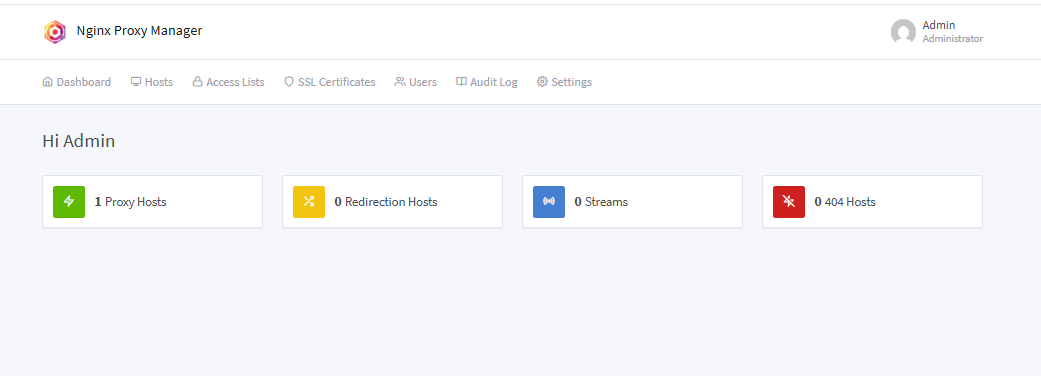Click the yellow shuffle Redirection Hosts icon
1041x376 pixels.
(309, 202)
